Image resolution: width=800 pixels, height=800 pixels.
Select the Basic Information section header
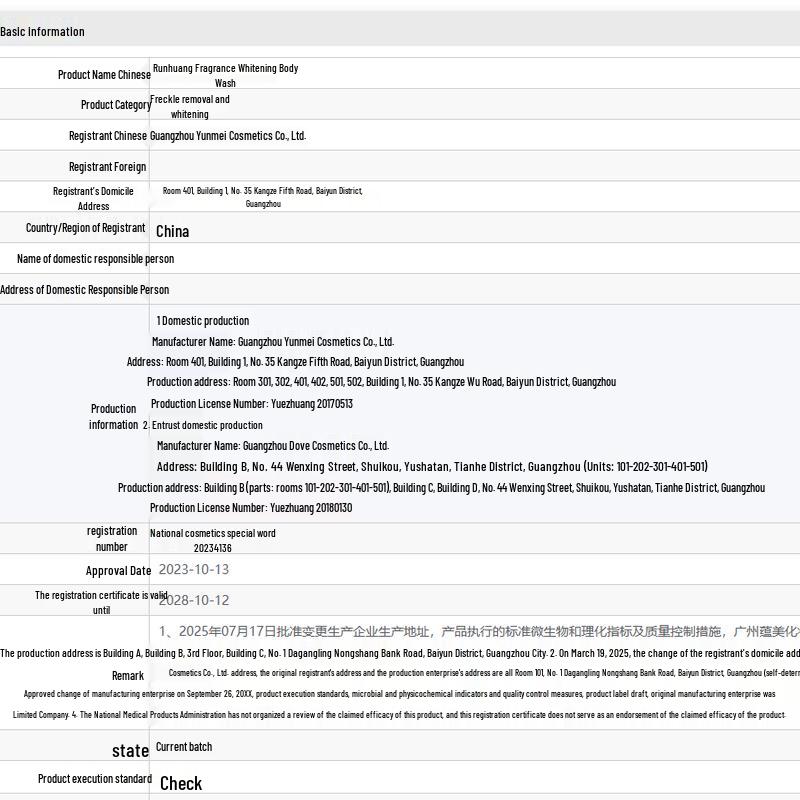42,32
